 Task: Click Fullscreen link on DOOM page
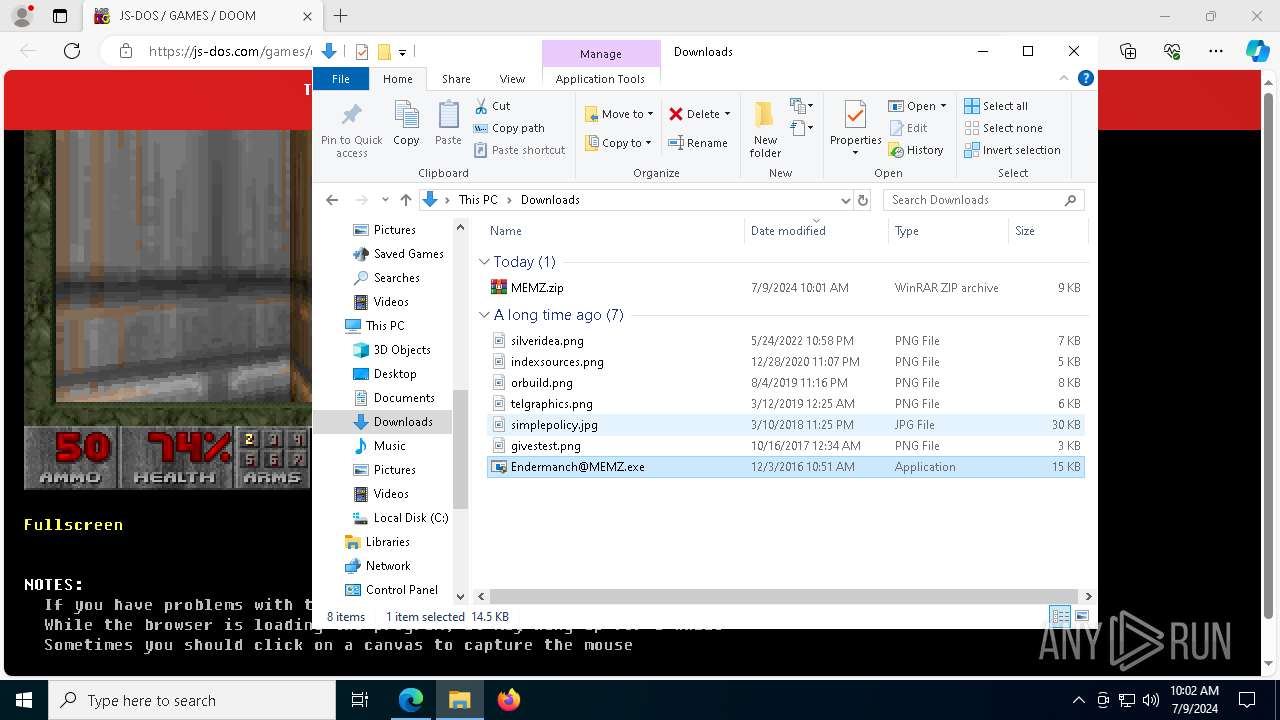point(74,524)
